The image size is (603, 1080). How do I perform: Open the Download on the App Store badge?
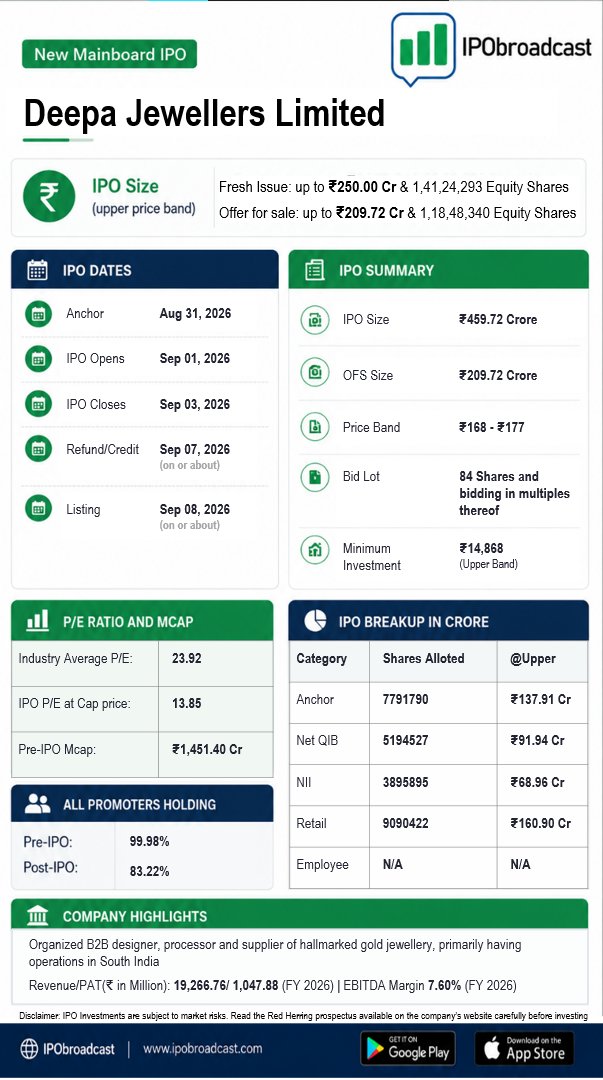coord(524,1048)
